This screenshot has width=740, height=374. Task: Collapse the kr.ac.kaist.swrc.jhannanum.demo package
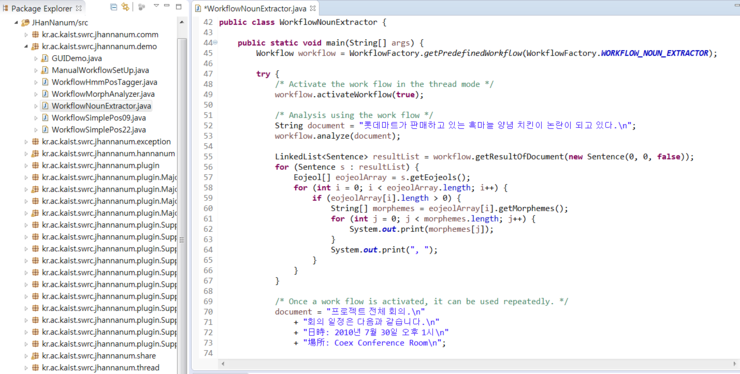tap(26, 47)
